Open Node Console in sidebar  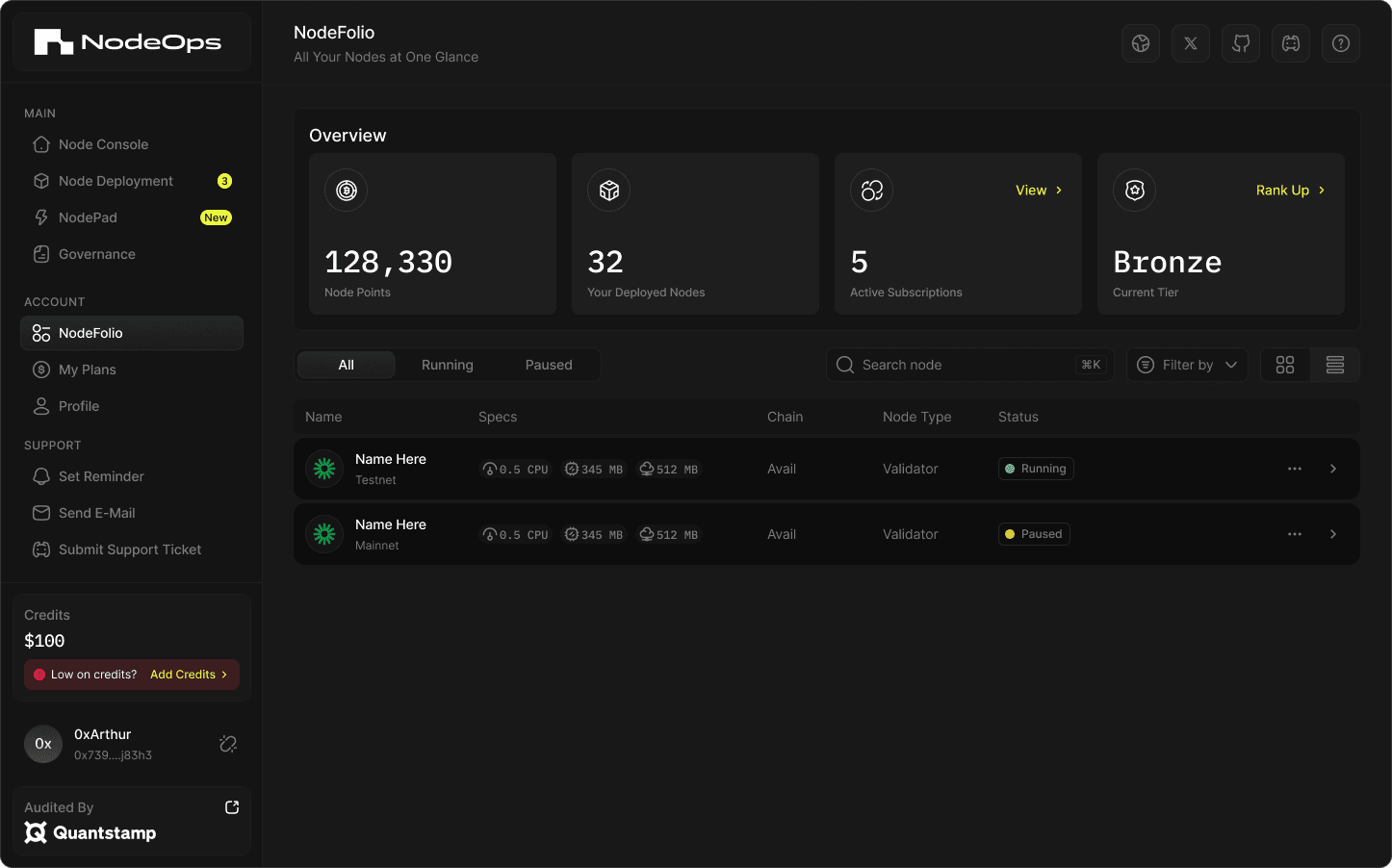(132, 144)
